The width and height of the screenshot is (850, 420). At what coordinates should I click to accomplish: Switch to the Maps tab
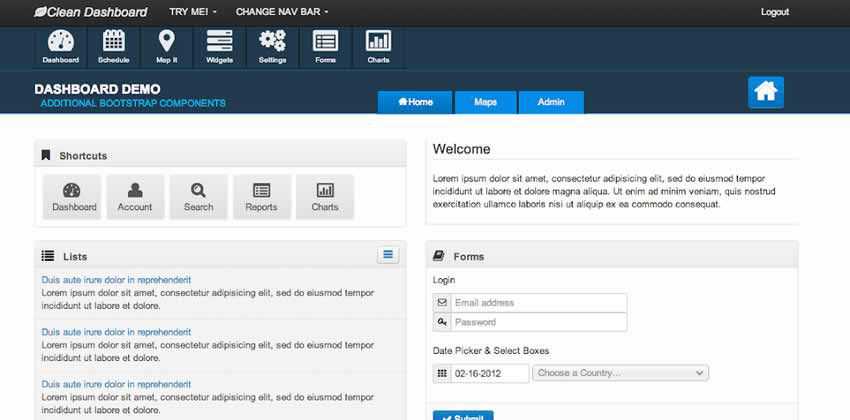pos(485,102)
